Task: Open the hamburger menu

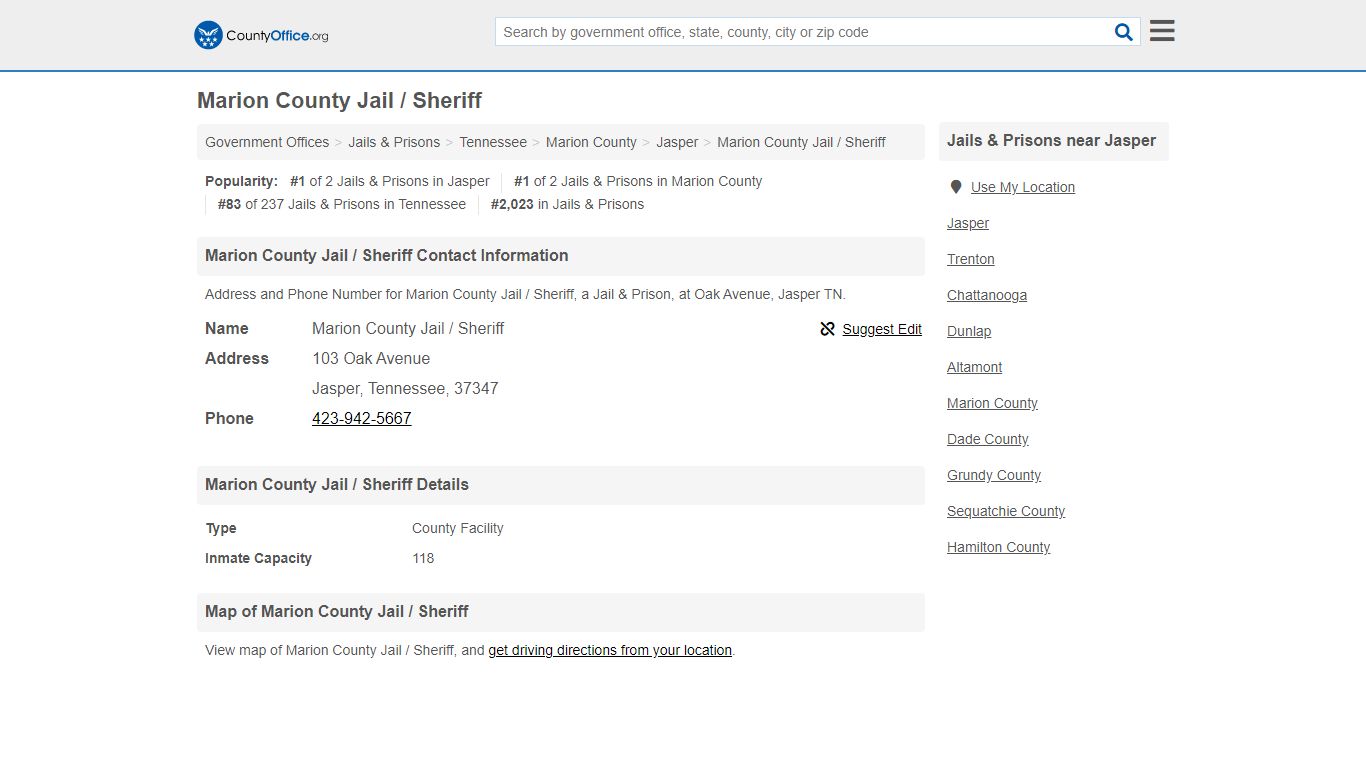Action: point(1162,31)
